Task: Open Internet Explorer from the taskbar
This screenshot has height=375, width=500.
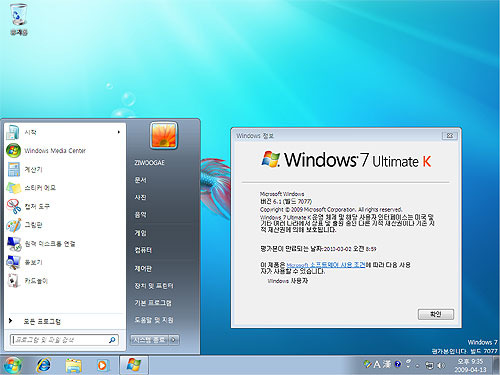Action: pyautogui.click(x=44, y=365)
